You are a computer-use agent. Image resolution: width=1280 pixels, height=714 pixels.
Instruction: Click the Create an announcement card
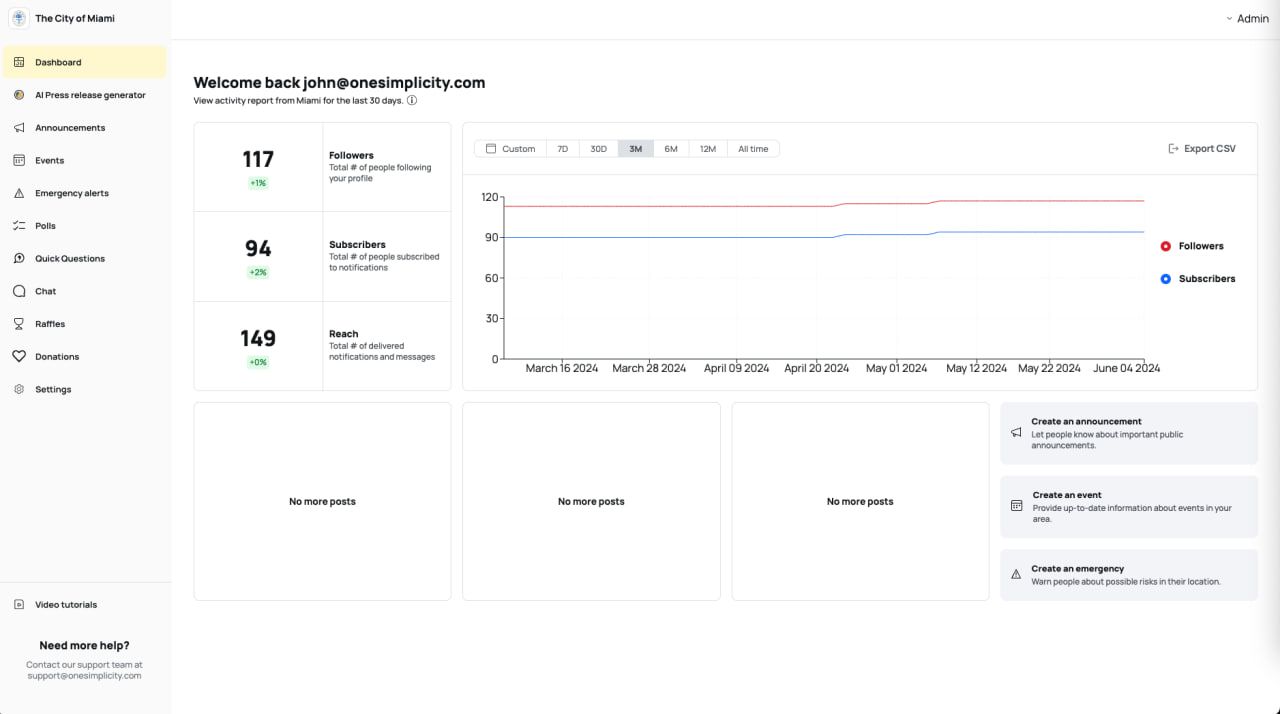(1128, 433)
